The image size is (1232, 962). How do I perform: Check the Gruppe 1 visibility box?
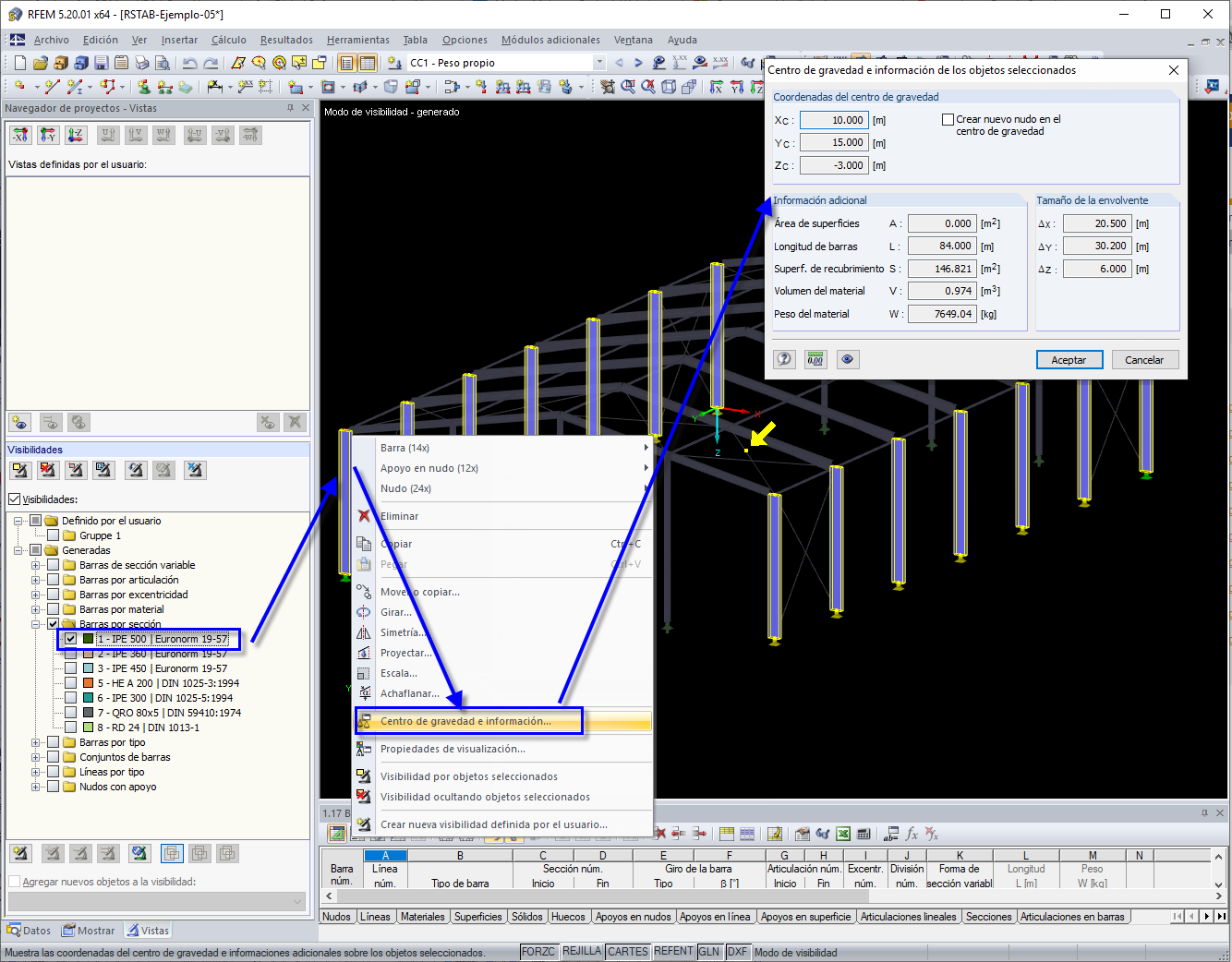coord(54,535)
